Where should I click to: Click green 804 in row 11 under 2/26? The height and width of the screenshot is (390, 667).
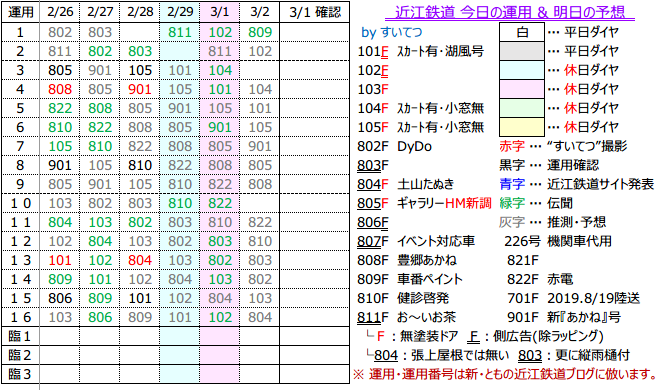tap(60, 222)
